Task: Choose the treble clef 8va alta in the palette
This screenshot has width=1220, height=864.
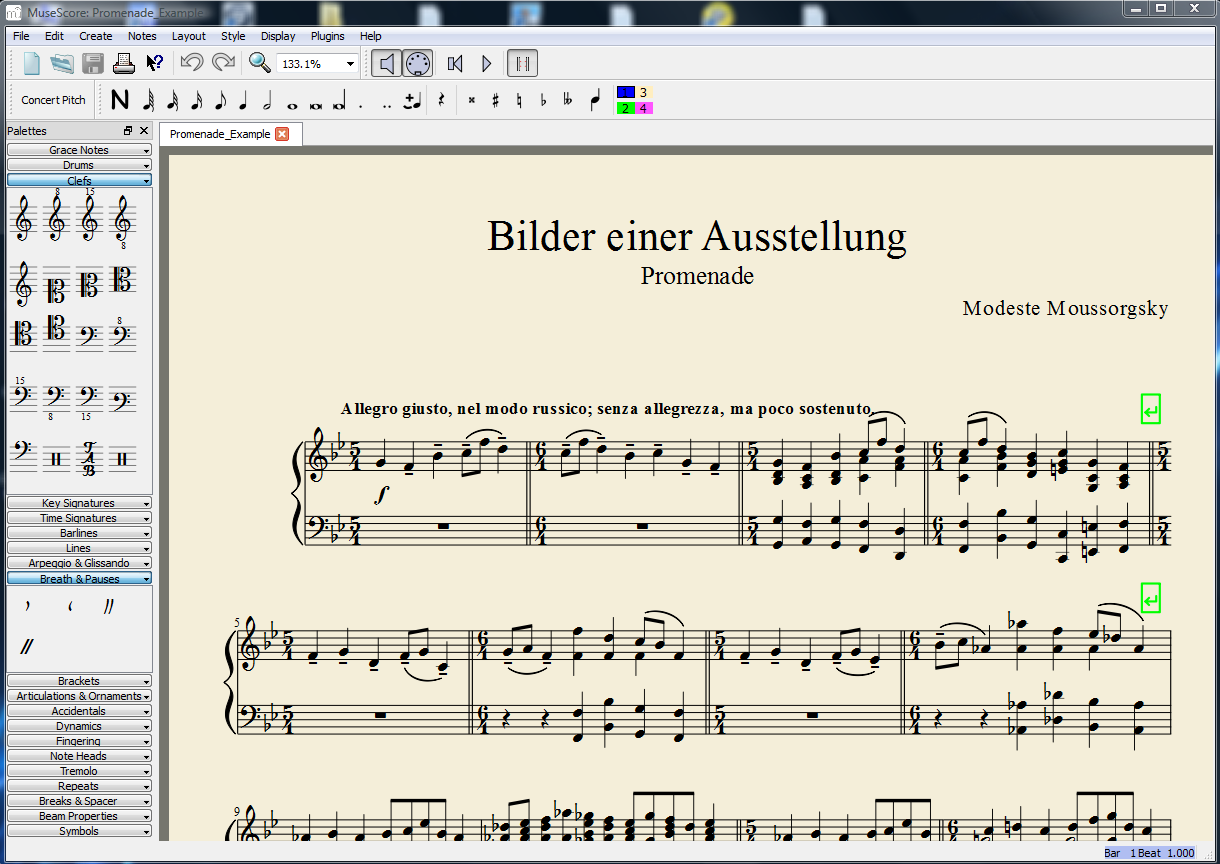Action: (56, 216)
